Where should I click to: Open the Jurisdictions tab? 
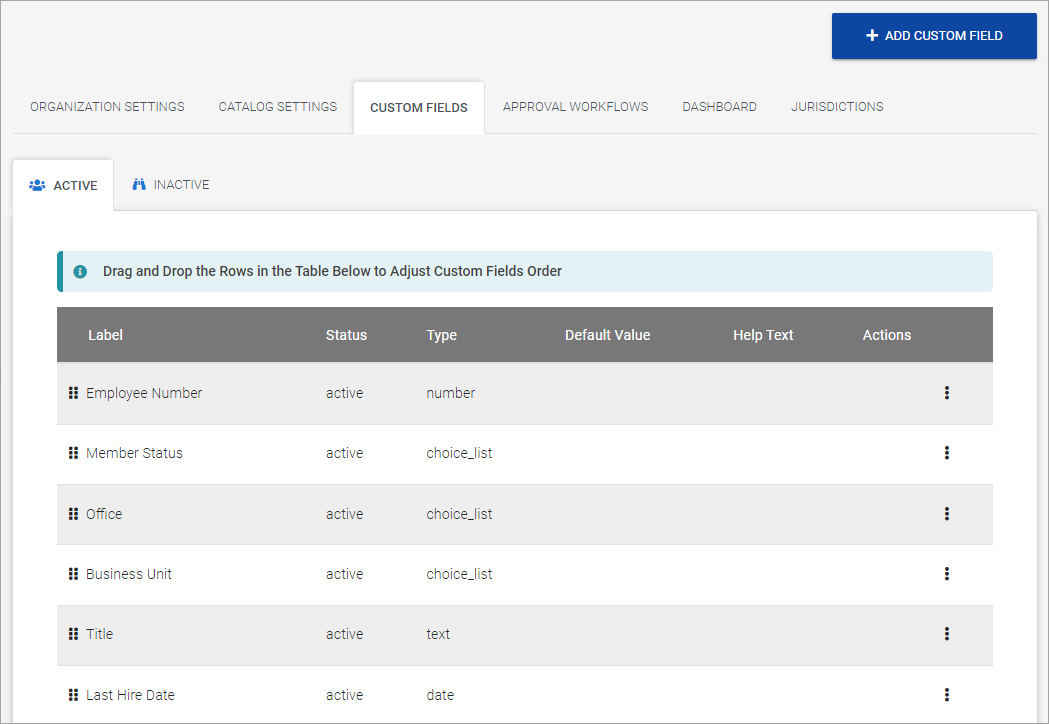(x=837, y=107)
